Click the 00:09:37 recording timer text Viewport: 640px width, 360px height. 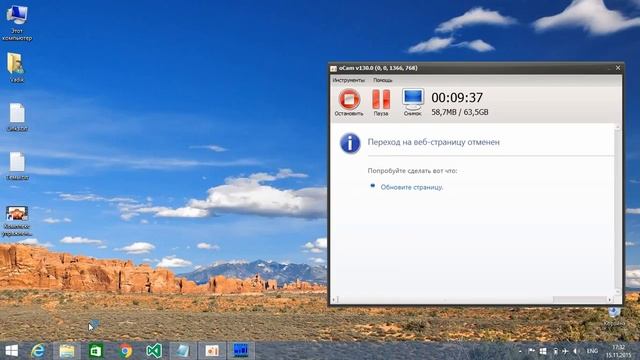pos(457,98)
